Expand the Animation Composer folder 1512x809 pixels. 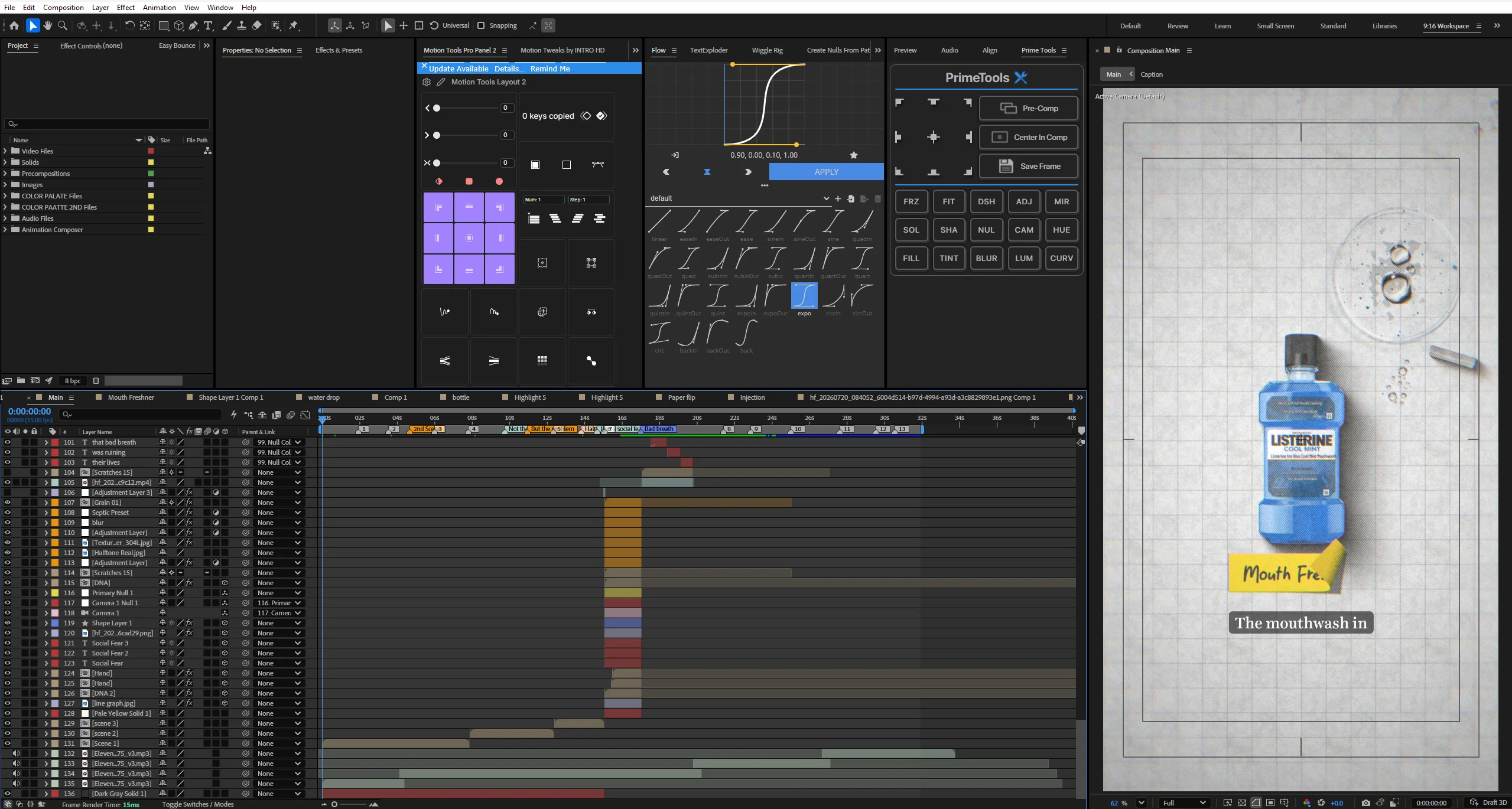[5, 230]
